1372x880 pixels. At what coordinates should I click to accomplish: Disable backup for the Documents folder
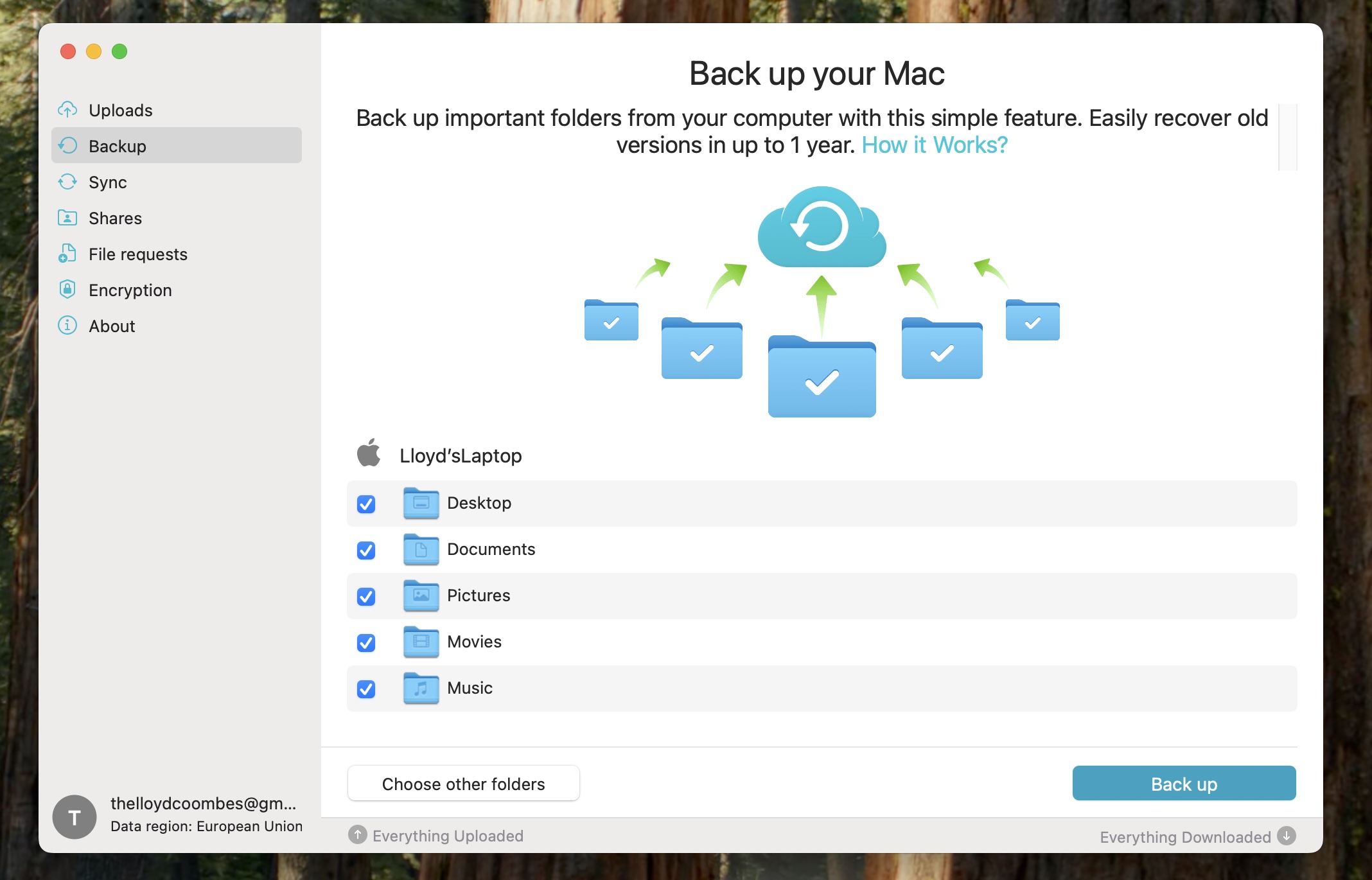pos(365,550)
